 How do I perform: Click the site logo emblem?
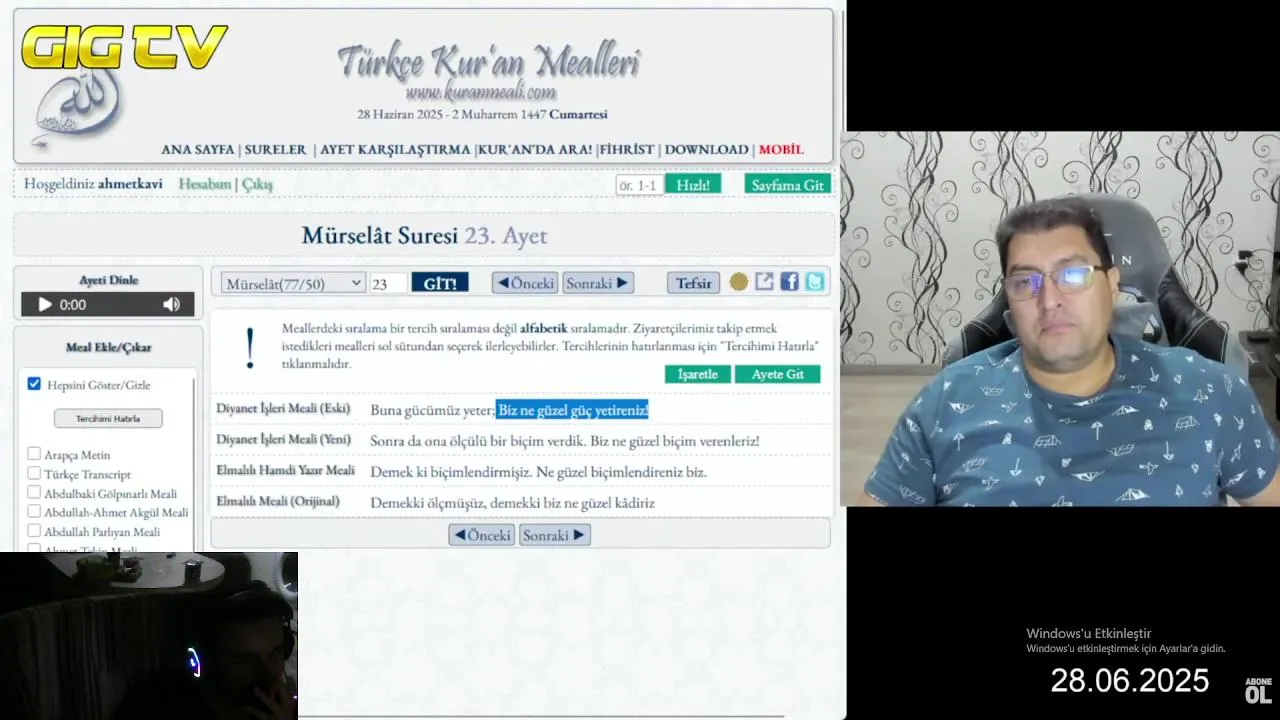click(78, 108)
